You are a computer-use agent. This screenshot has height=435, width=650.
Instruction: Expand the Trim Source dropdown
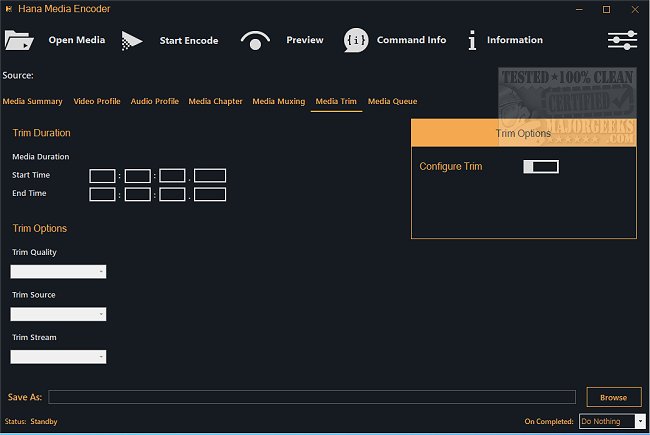pos(58,314)
